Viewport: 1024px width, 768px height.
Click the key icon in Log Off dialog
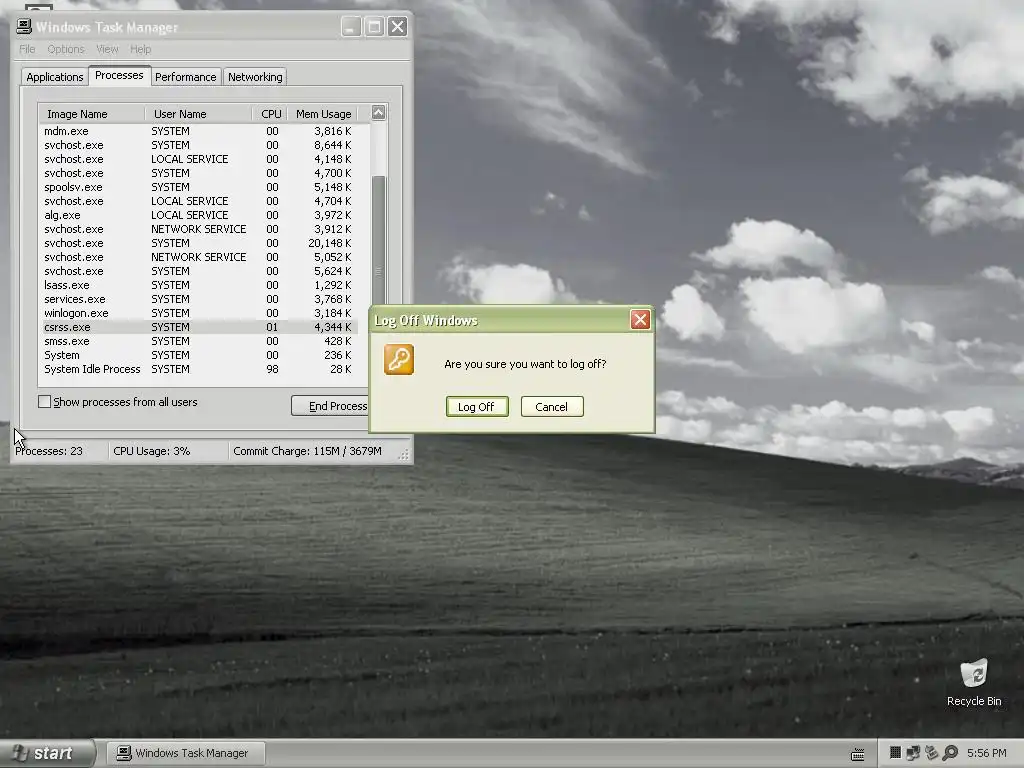coord(398,360)
